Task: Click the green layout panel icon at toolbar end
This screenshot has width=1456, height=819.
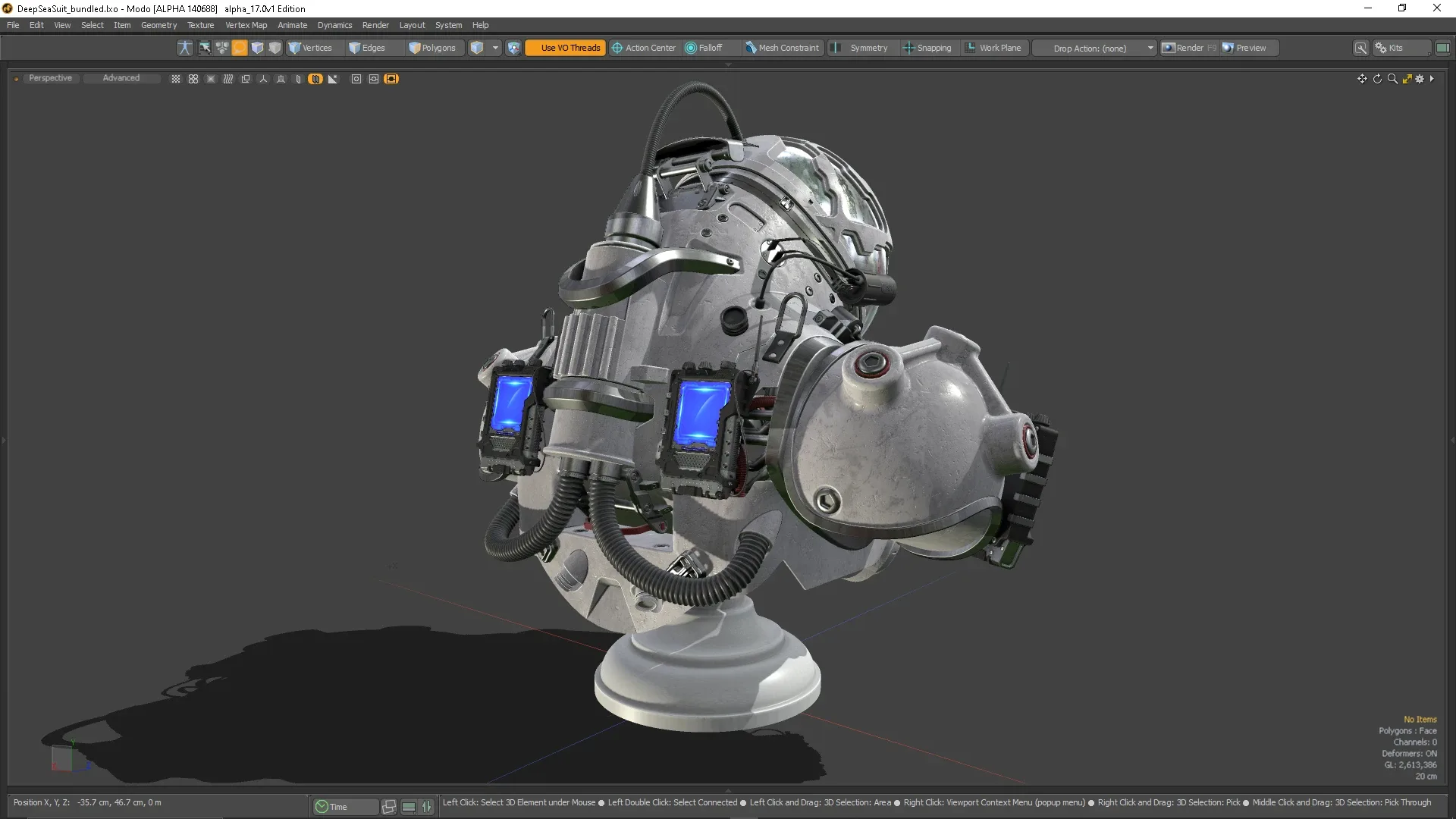Action: coord(1442,48)
